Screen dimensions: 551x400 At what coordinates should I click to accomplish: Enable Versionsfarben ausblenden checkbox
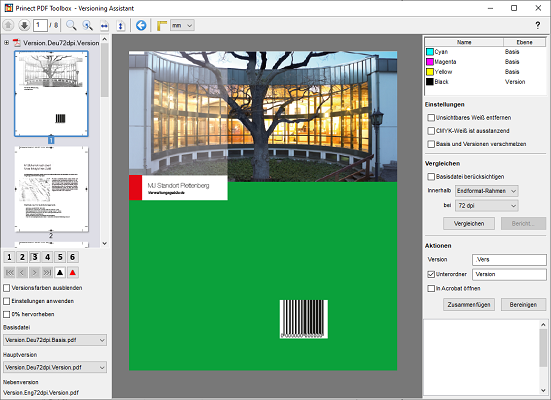pyautogui.click(x=7, y=288)
